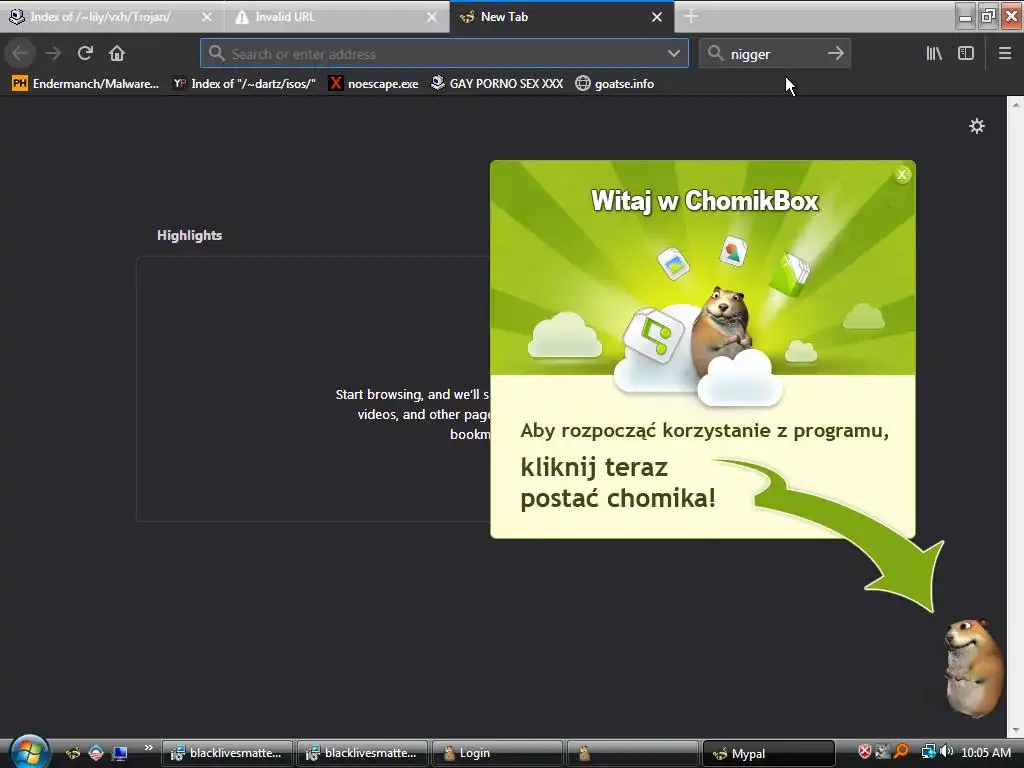Close the 'Invalid URL' tab
The height and width of the screenshot is (768, 1024).
432,17
